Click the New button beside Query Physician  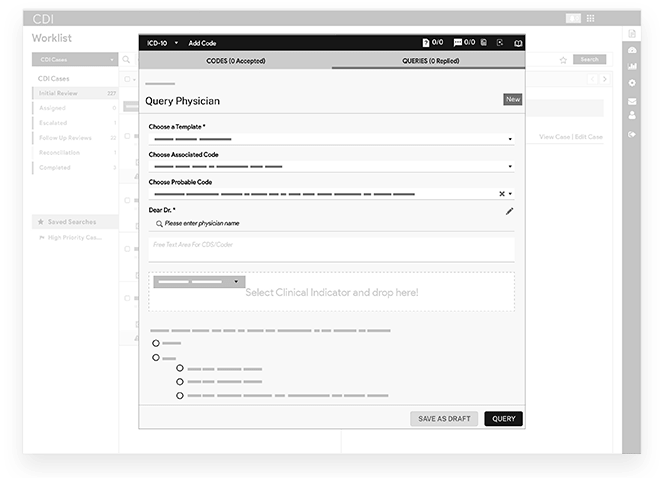pyautogui.click(x=512, y=99)
